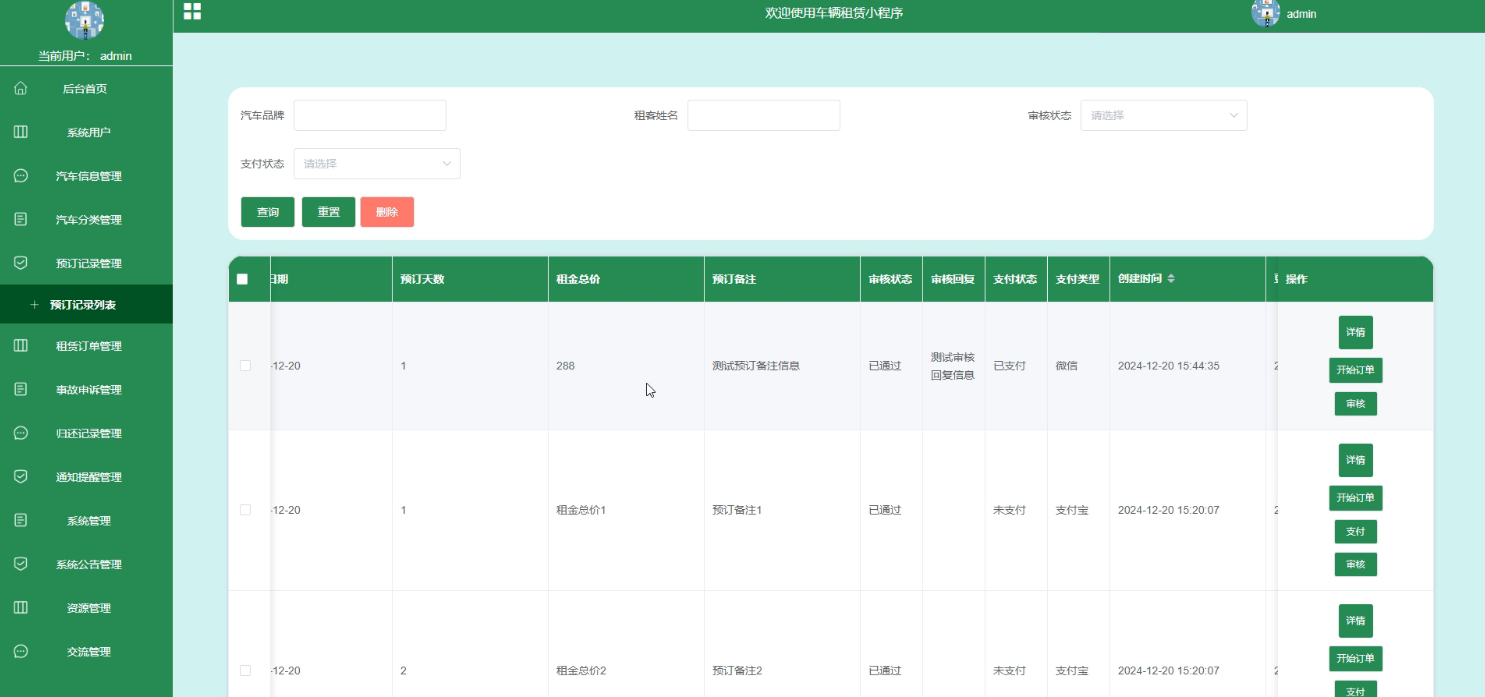Click the 测试审核回复信息 cell
The image size is (1485, 697).
(x=953, y=366)
